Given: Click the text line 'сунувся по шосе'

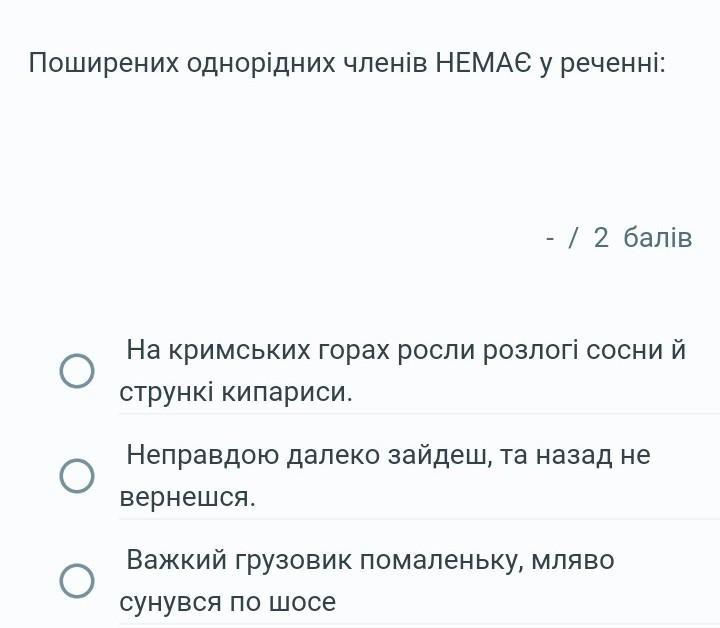Looking at the screenshot, I should click(x=228, y=602).
